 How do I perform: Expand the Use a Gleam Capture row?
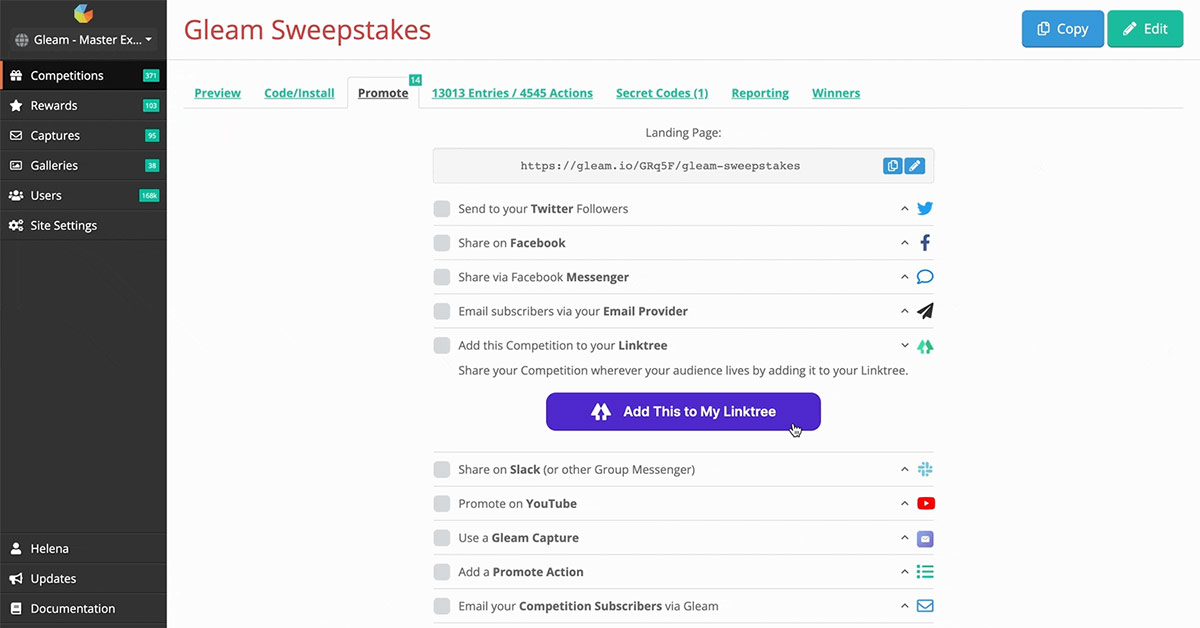pyautogui.click(x=905, y=538)
